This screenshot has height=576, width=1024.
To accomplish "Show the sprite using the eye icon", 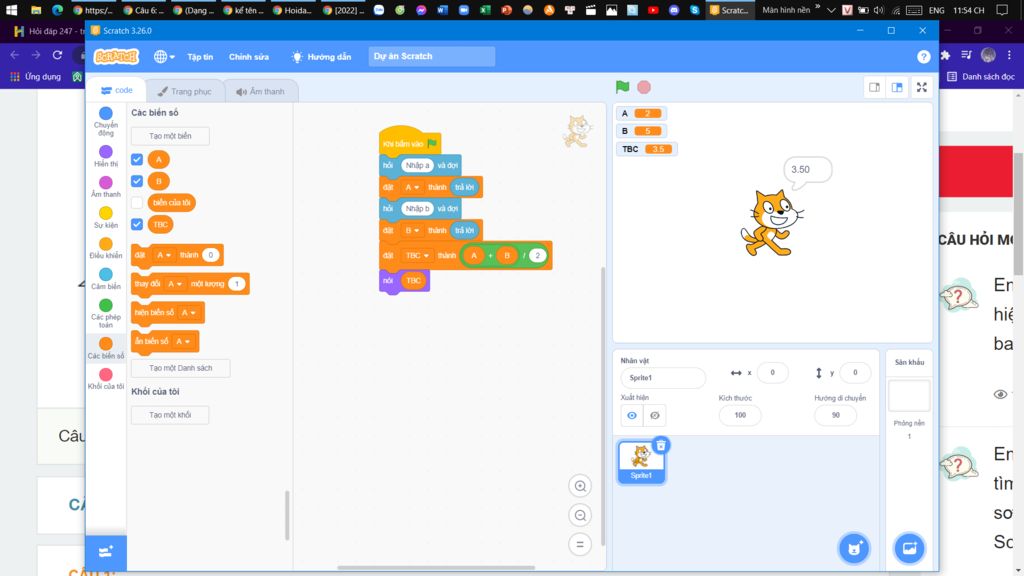I will 632,415.
